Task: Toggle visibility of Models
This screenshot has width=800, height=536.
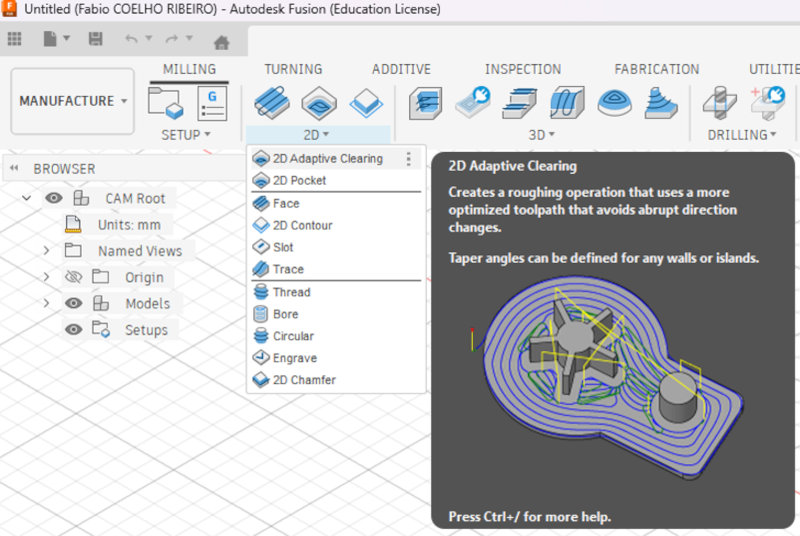Action: (73, 303)
